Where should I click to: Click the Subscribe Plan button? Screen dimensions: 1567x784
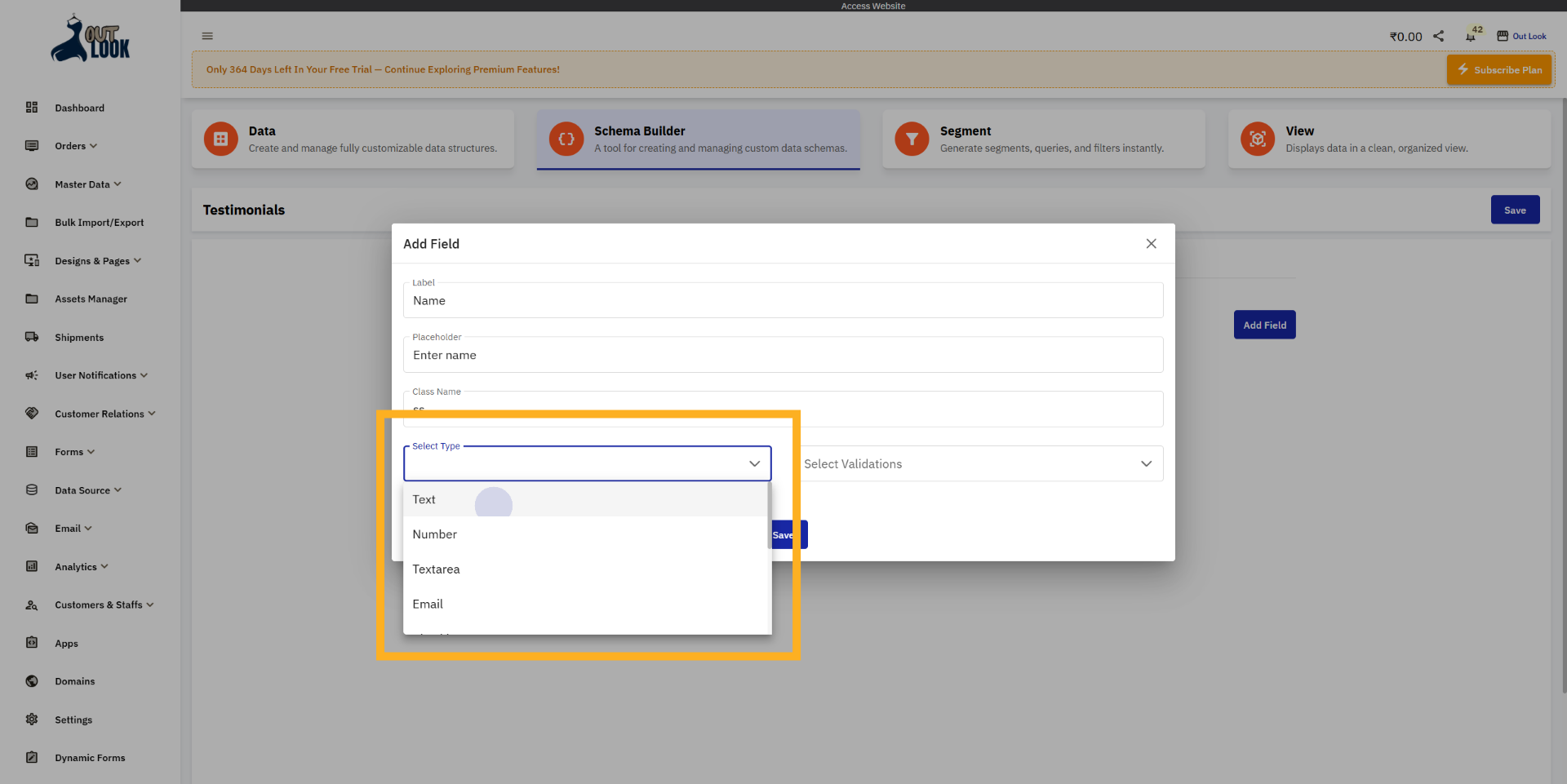[x=1499, y=70]
